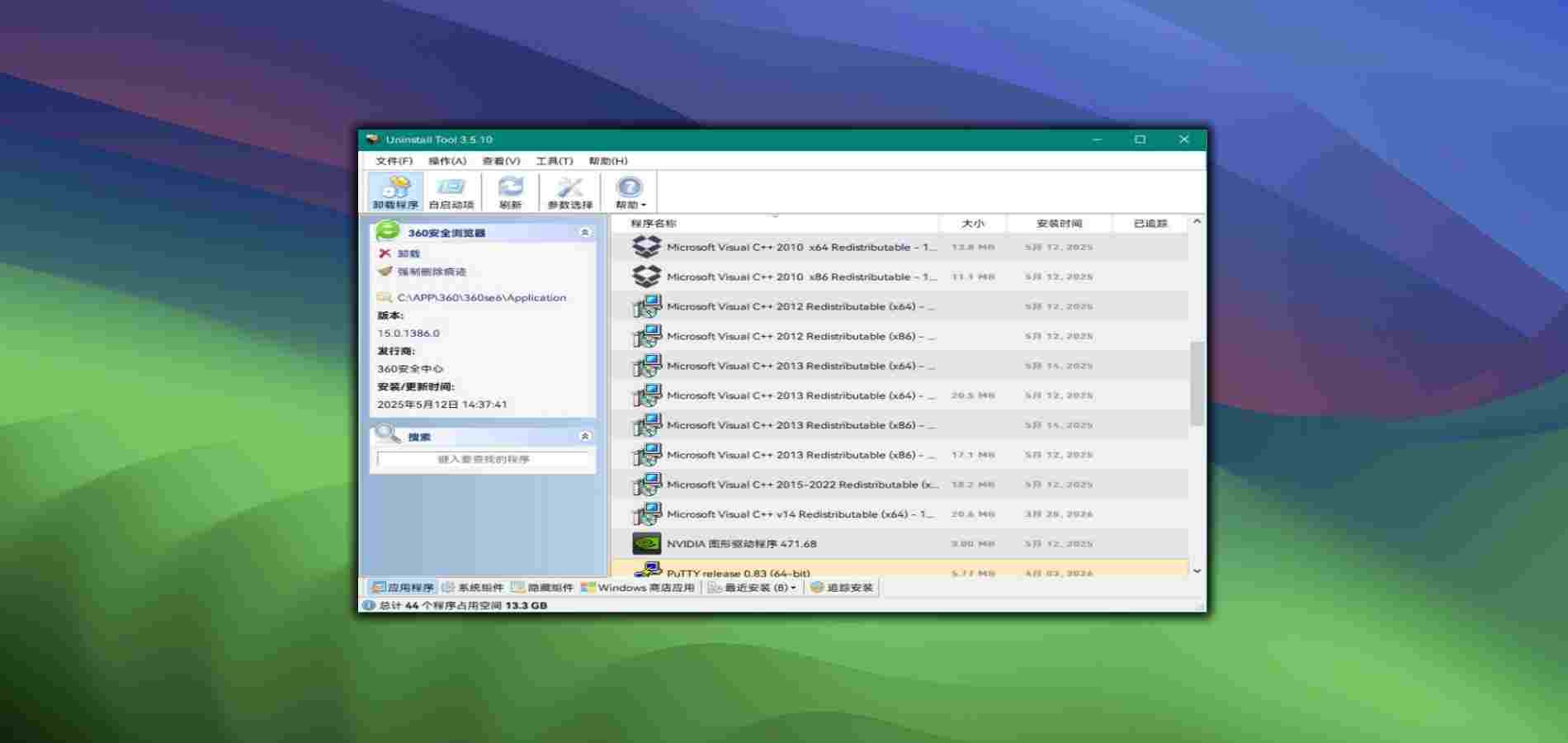The image size is (1568, 743).
Task: Click the program search input field
Action: [483, 459]
